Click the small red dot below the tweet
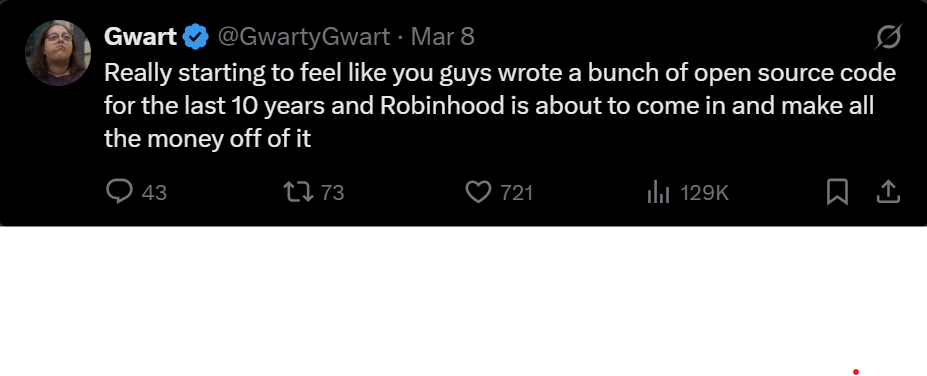 855,372
